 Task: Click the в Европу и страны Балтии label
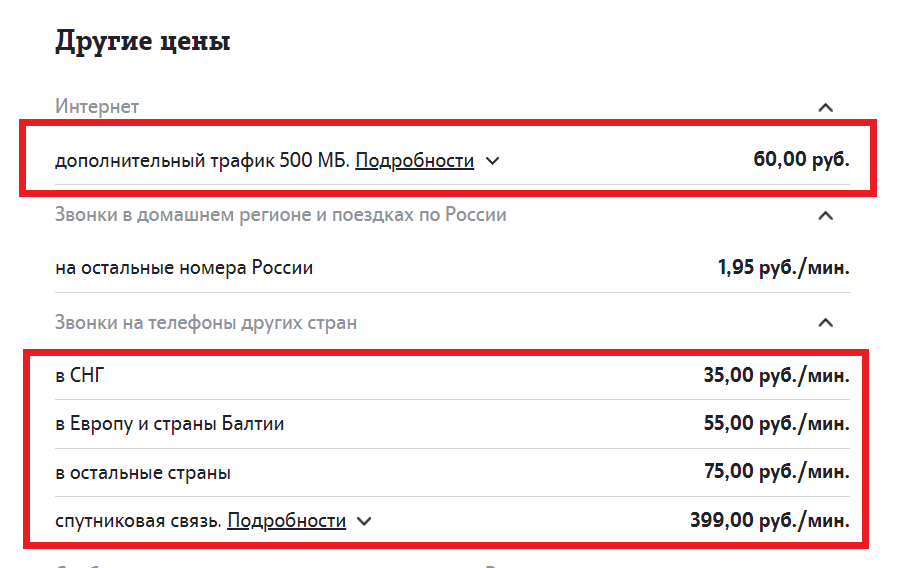click(x=169, y=424)
